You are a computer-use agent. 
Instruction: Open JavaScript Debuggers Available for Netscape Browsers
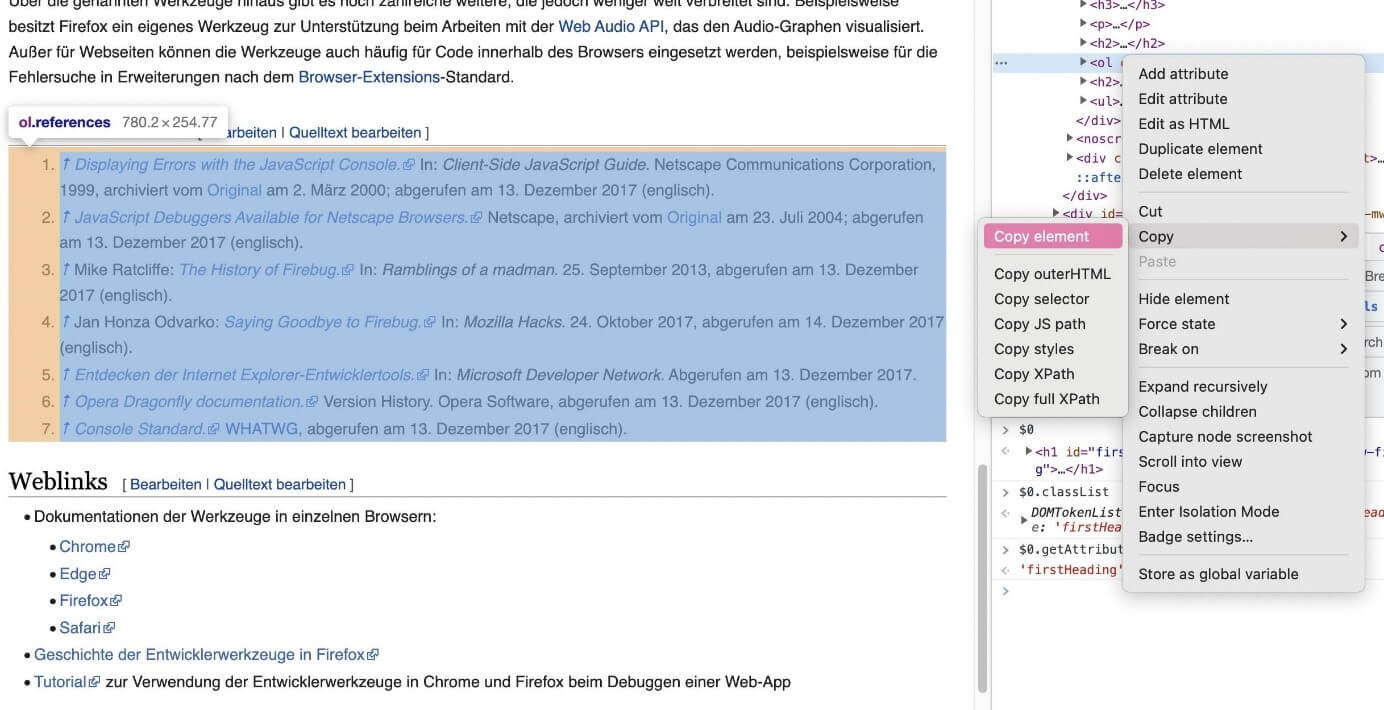pyautogui.click(x=278, y=217)
